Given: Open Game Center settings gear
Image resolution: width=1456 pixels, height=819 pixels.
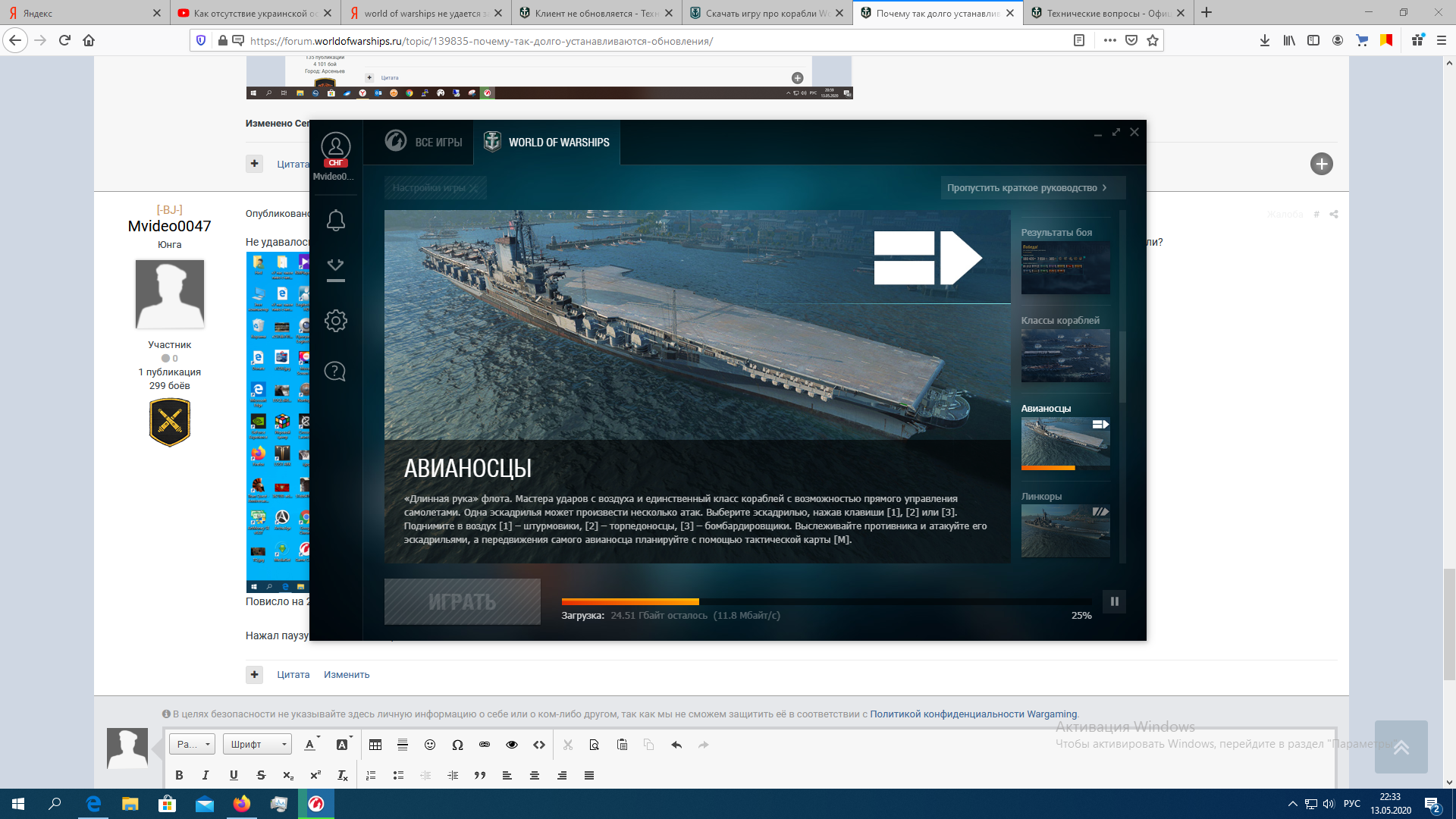Looking at the screenshot, I should [x=335, y=321].
